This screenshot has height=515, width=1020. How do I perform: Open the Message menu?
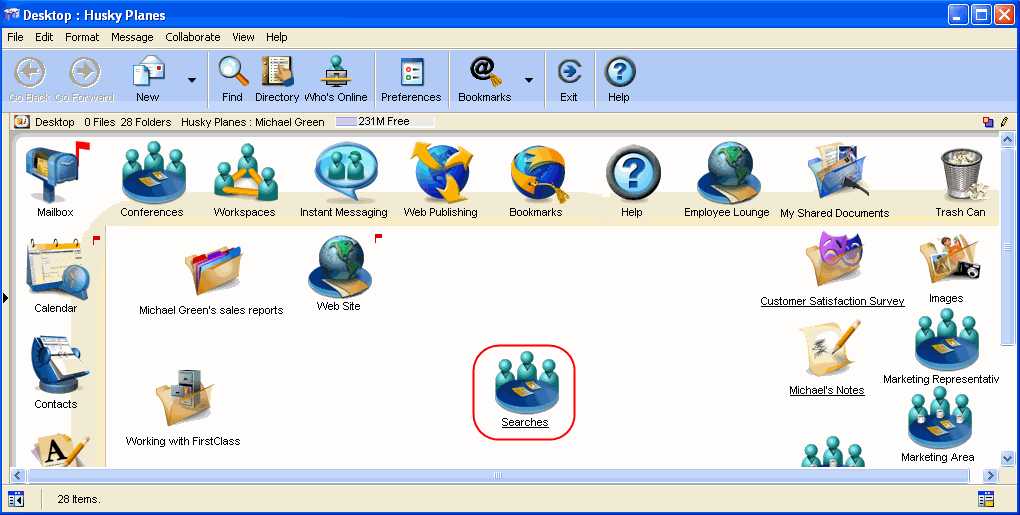pyautogui.click(x=132, y=37)
